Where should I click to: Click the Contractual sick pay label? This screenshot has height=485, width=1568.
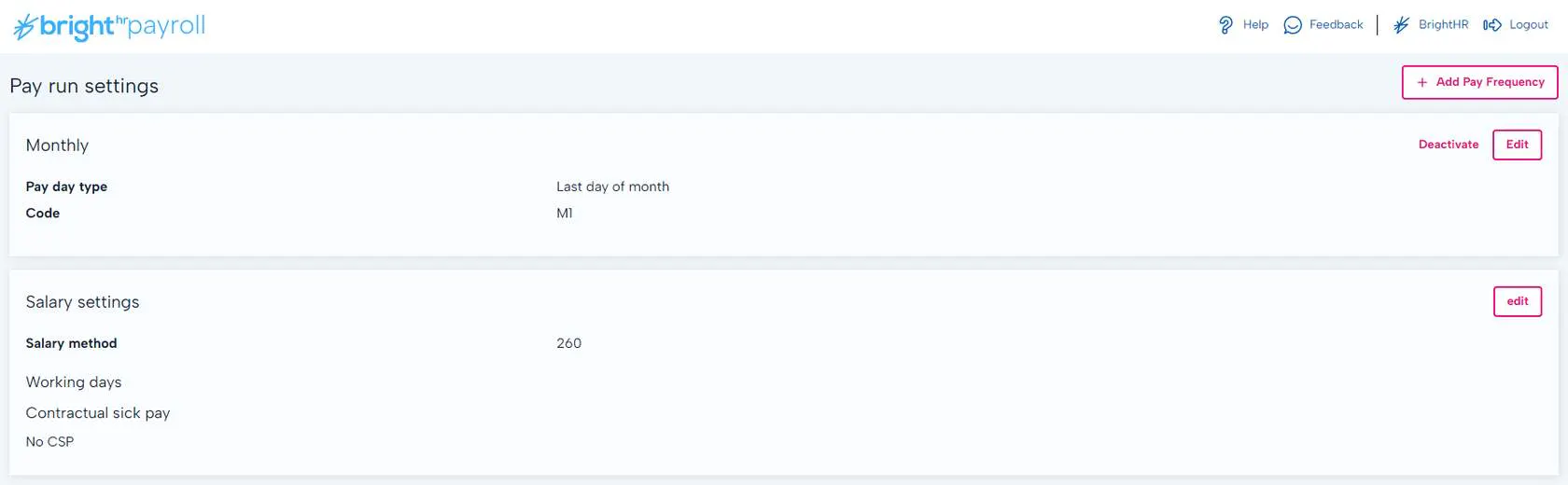(98, 413)
